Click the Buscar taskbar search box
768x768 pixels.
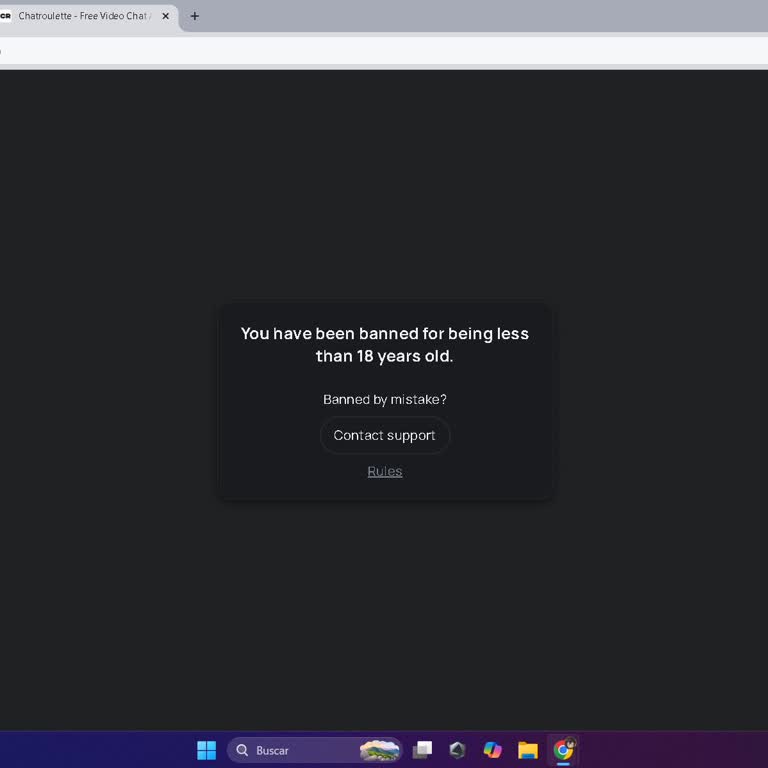pos(314,750)
